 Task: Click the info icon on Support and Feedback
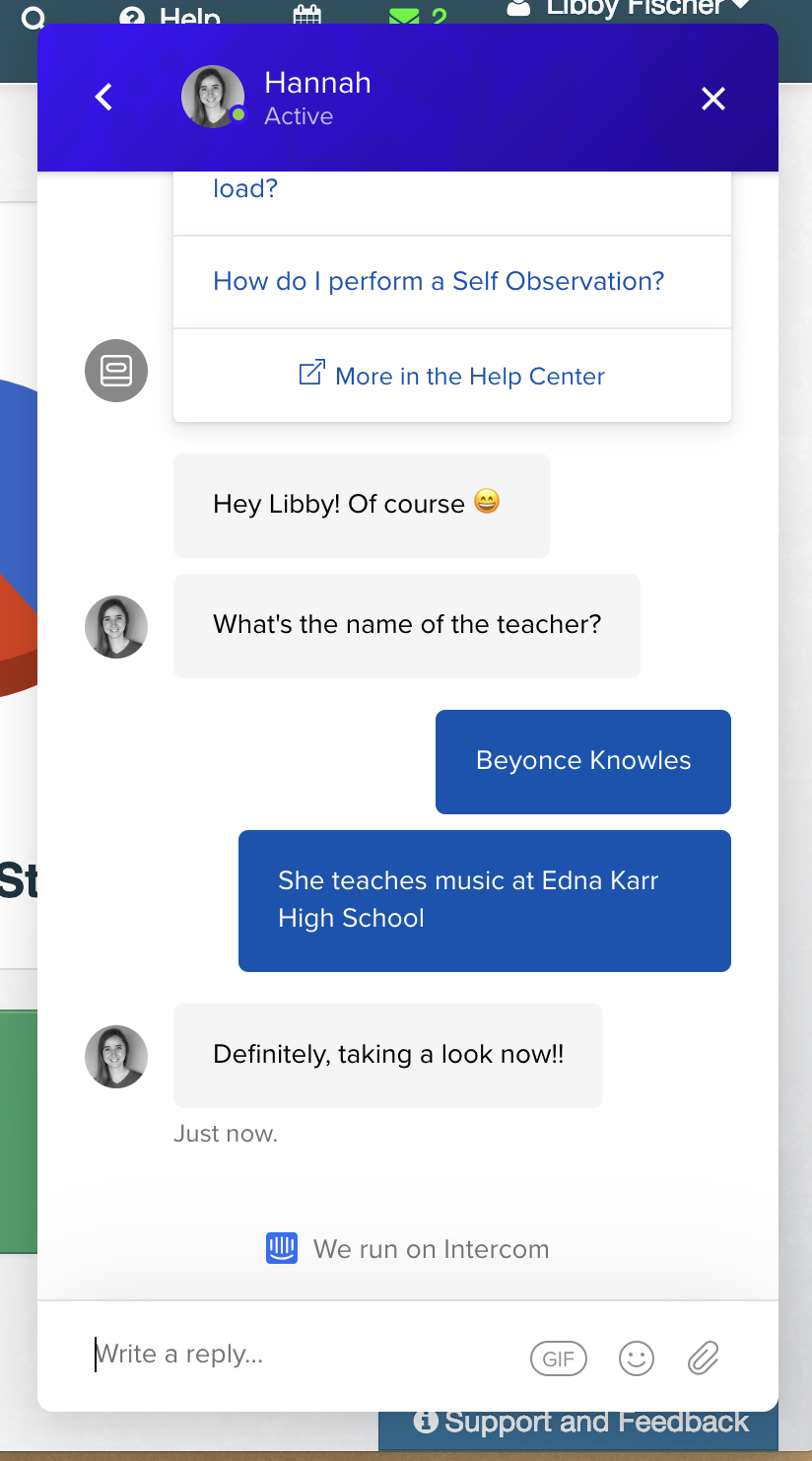(426, 1422)
